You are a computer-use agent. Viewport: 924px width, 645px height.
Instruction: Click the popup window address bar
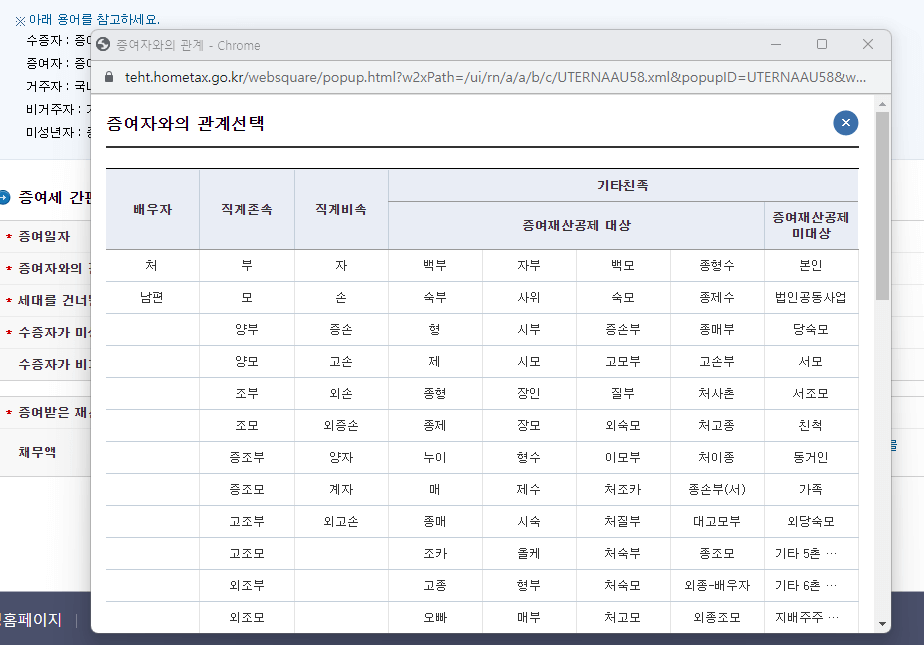pos(450,75)
